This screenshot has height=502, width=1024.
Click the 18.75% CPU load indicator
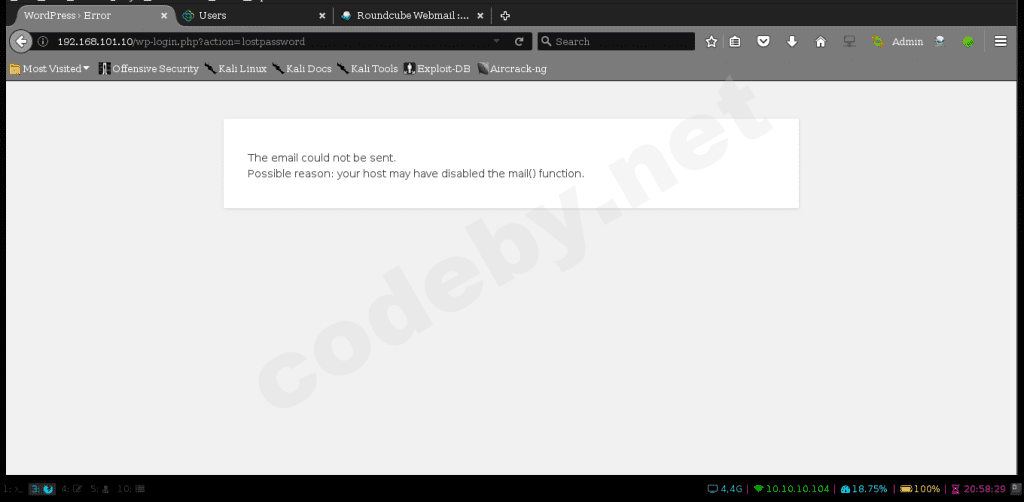pyautogui.click(x=865, y=488)
